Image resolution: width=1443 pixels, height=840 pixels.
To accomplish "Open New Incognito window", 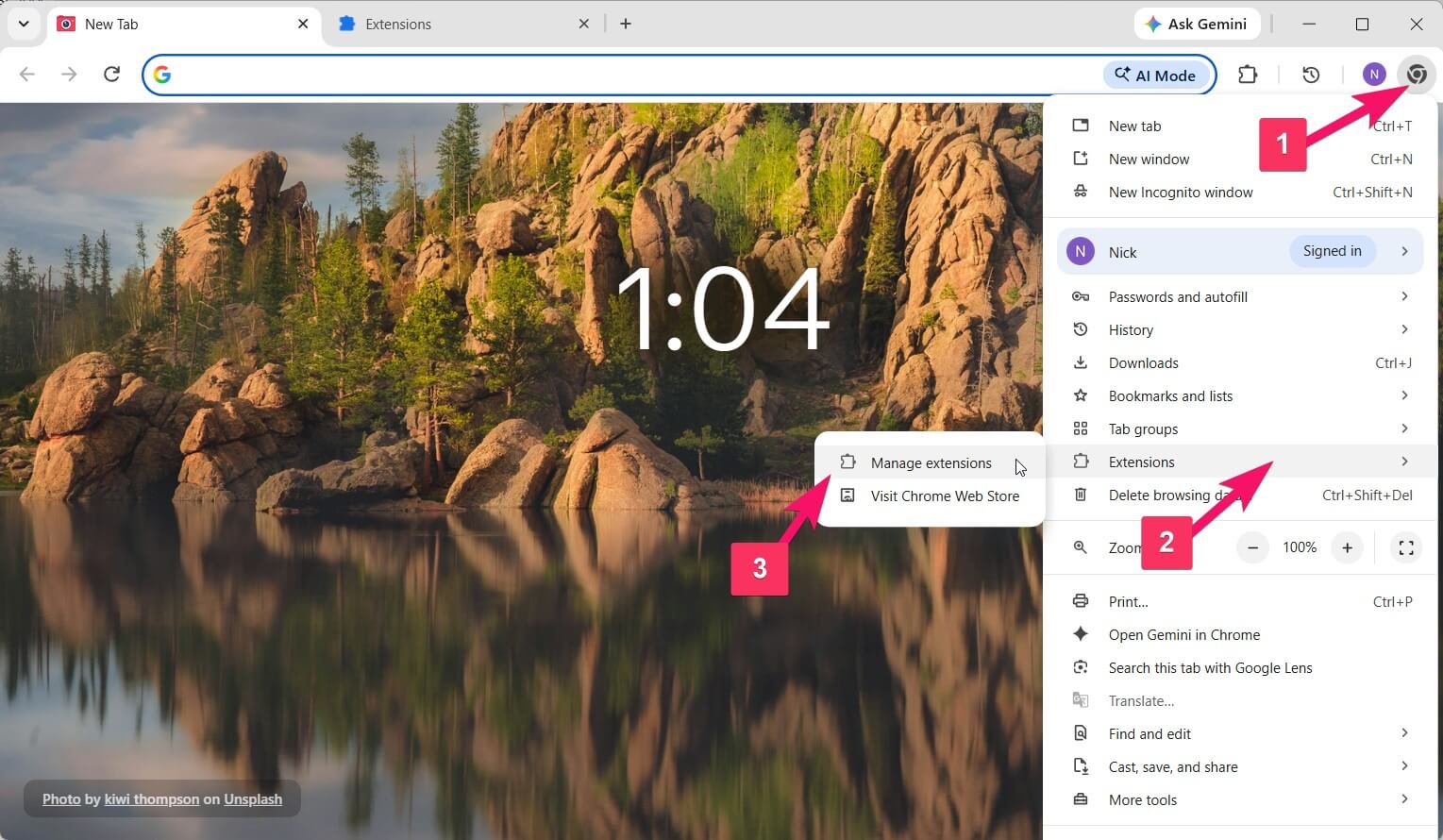I will coord(1240,192).
